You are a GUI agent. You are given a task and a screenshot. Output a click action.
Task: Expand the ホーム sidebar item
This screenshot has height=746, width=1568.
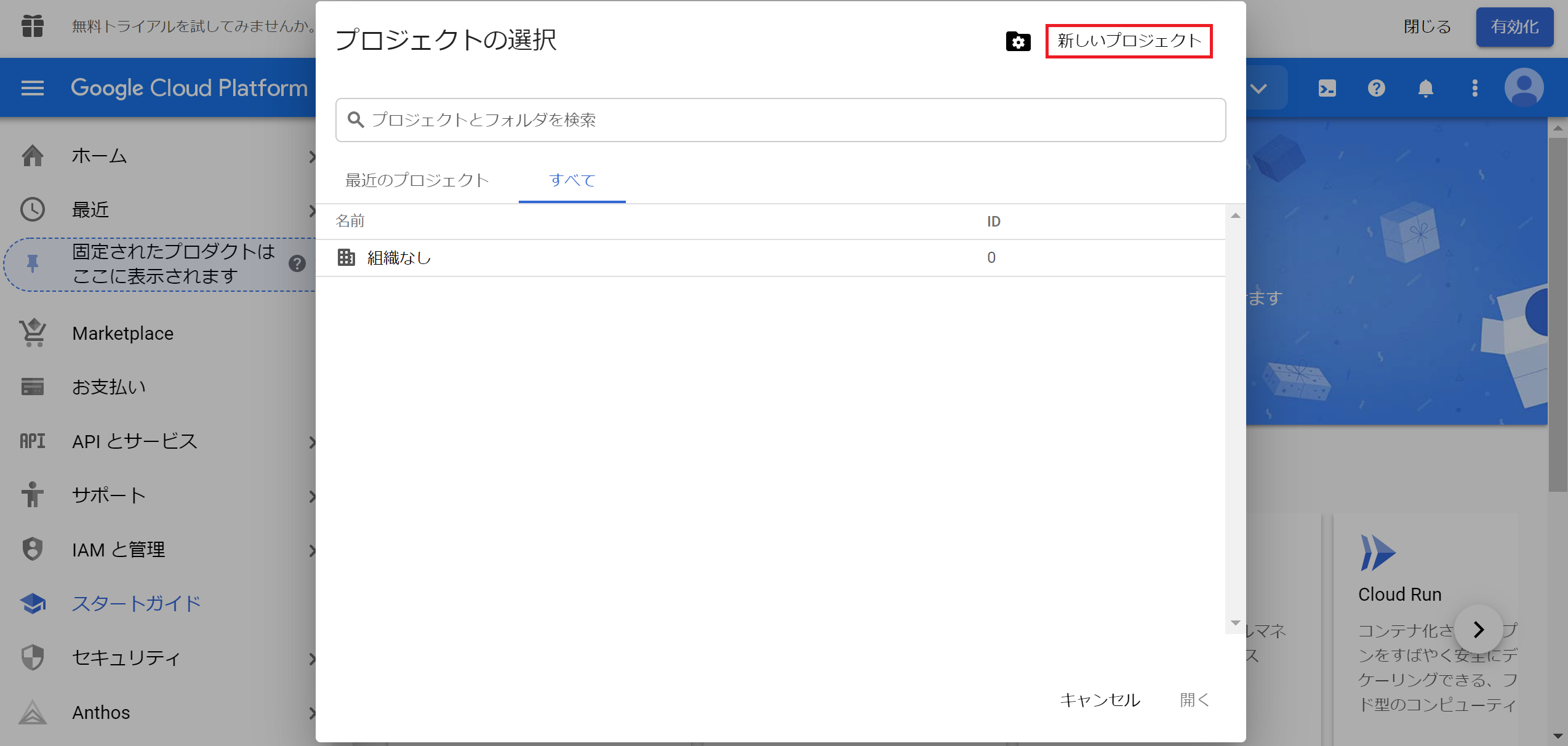313,157
